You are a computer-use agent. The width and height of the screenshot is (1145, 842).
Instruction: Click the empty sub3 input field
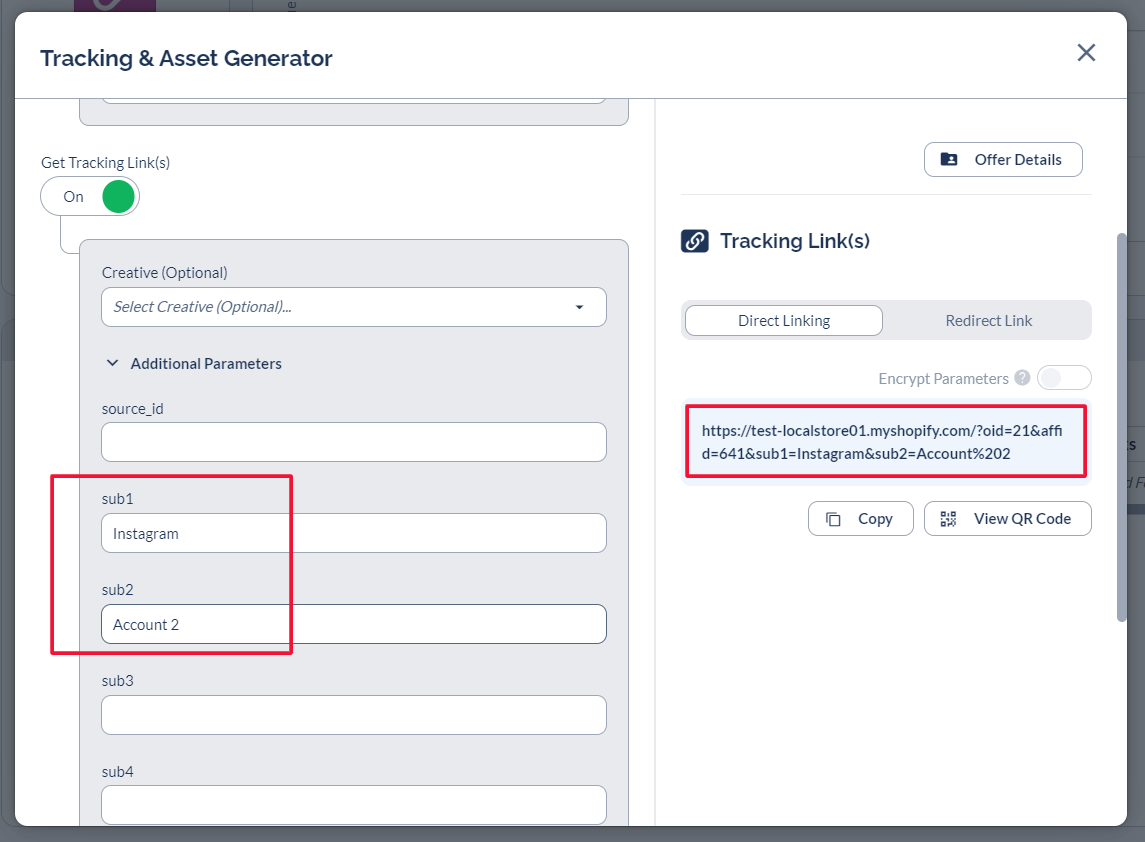click(353, 715)
